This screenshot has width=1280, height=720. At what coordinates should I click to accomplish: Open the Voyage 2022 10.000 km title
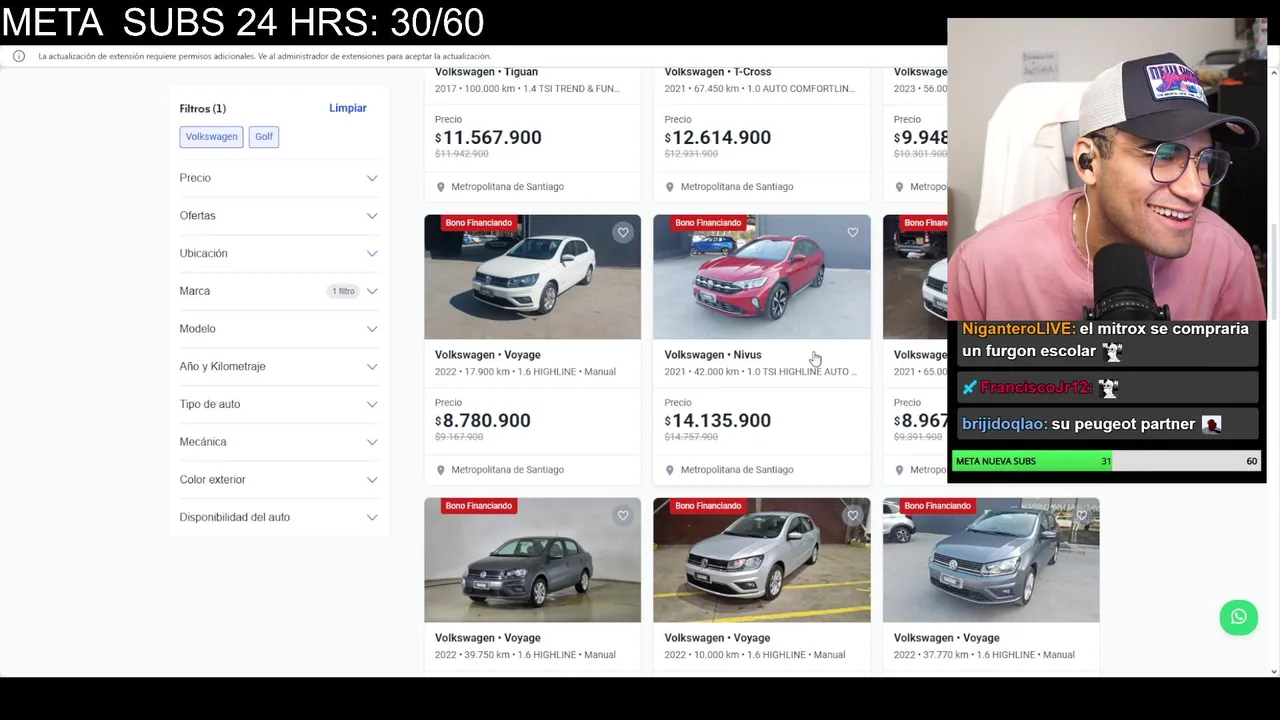(x=717, y=638)
